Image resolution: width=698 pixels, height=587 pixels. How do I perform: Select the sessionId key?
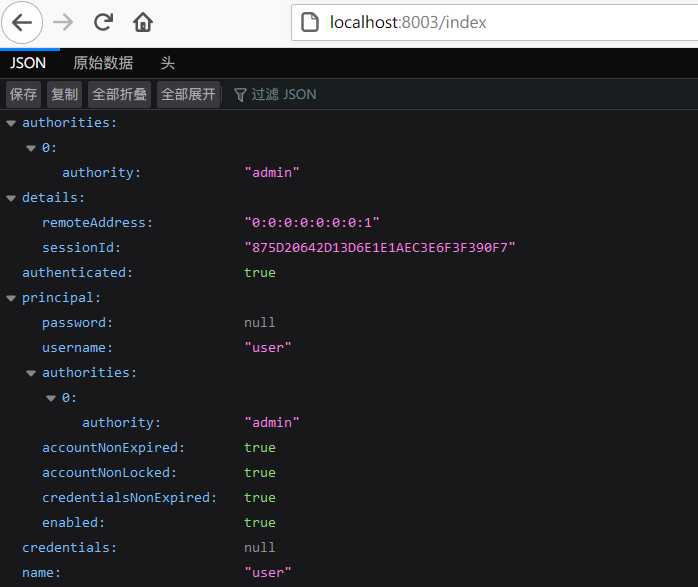click(x=81, y=247)
